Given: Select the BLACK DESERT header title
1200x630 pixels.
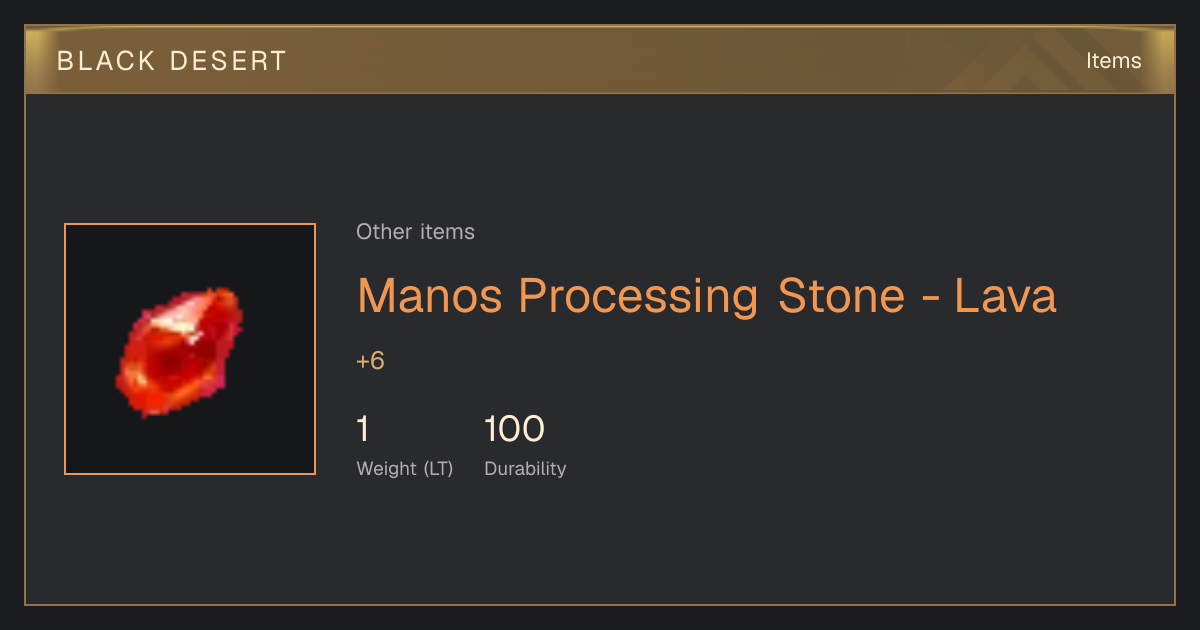Looking at the screenshot, I should pos(172,61).
